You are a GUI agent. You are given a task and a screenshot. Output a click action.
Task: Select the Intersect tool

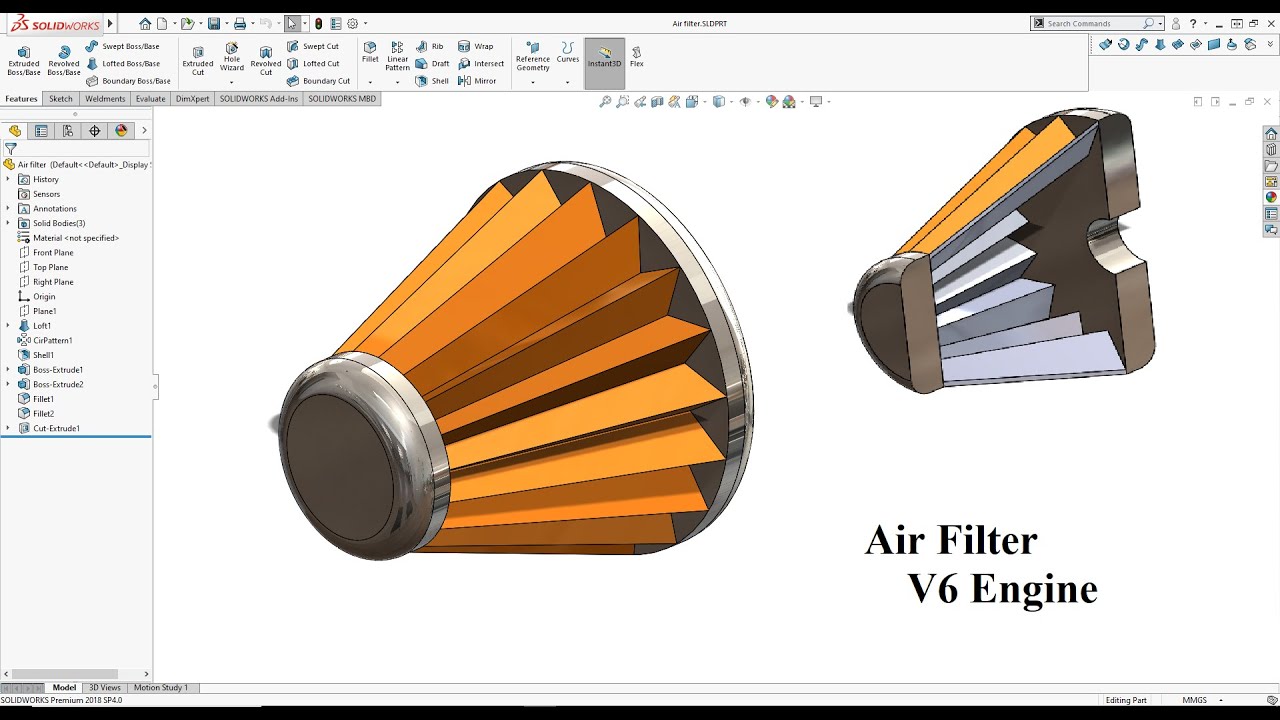pyautogui.click(x=481, y=63)
